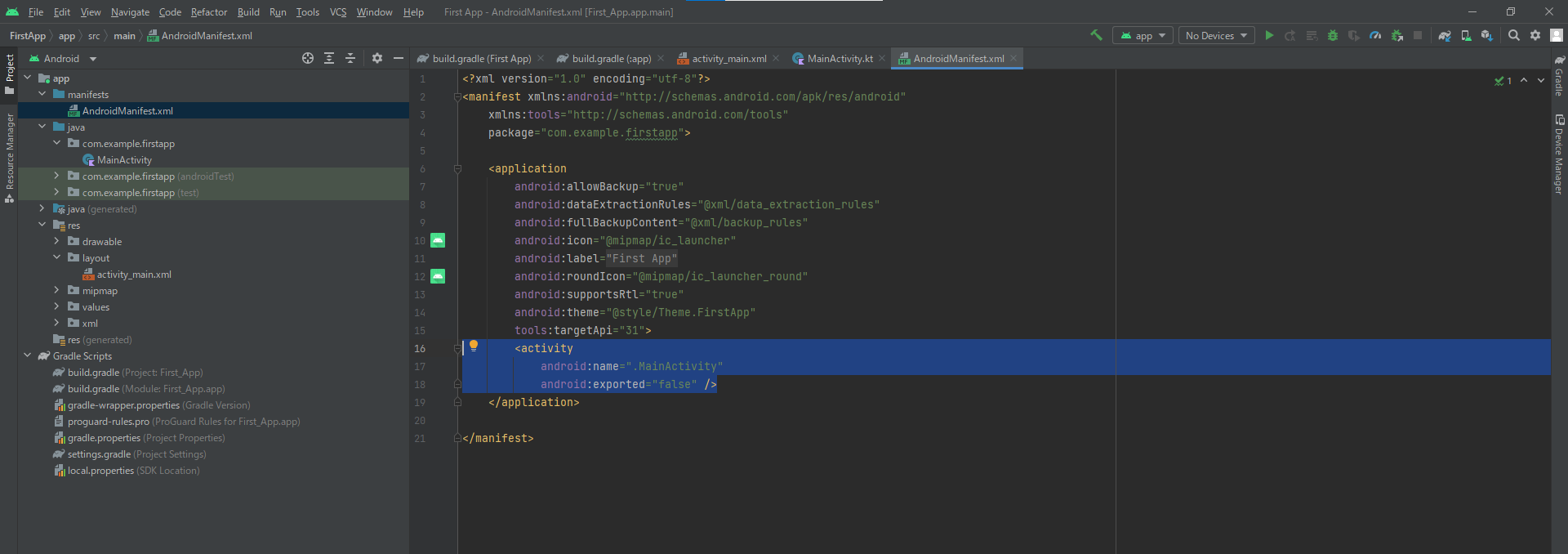The height and width of the screenshot is (554, 1568).
Task: Open the Build menu
Action: (x=248, y=11)
